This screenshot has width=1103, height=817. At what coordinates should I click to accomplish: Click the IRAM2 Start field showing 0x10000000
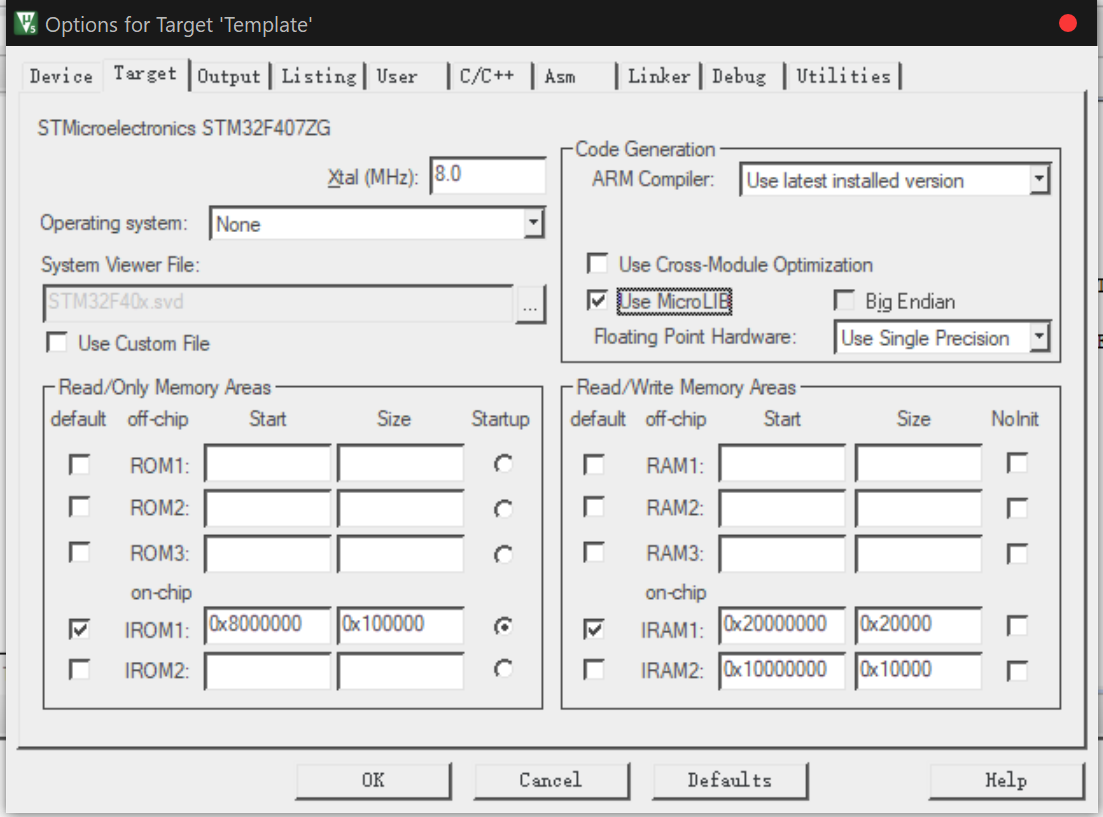point(782,671)
